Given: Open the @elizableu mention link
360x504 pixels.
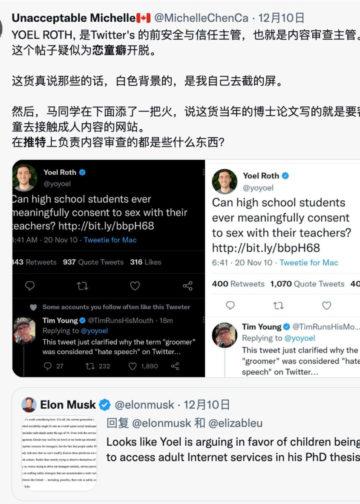Looking at the screenshot, I should [x=235, y=423].
